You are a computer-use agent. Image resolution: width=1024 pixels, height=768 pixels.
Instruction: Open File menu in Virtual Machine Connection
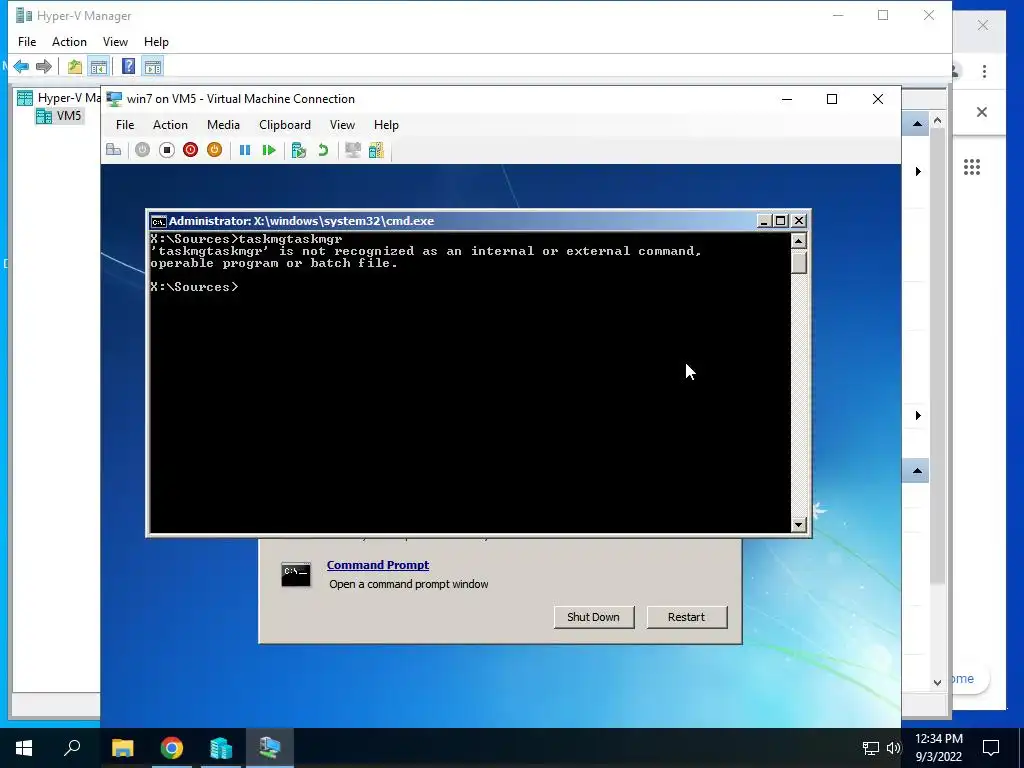(x=125, y=125)
